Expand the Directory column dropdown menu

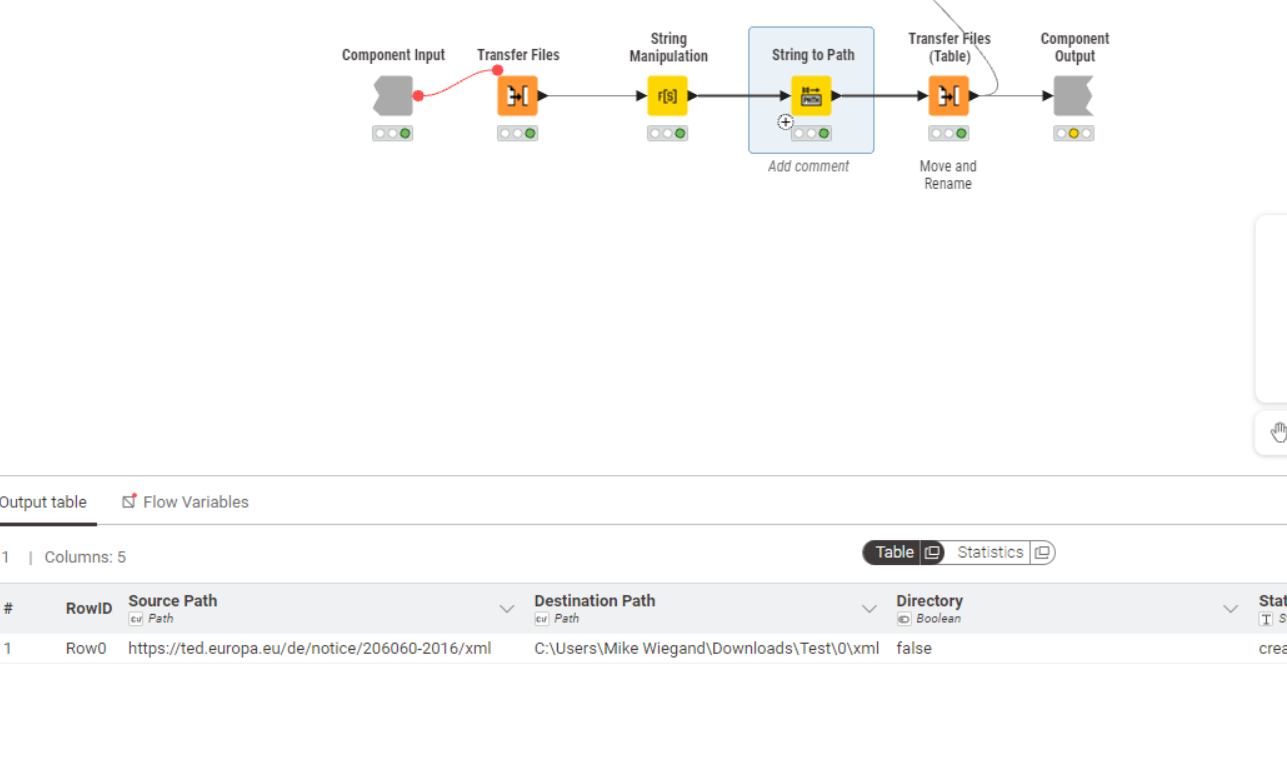point(1230,609)
